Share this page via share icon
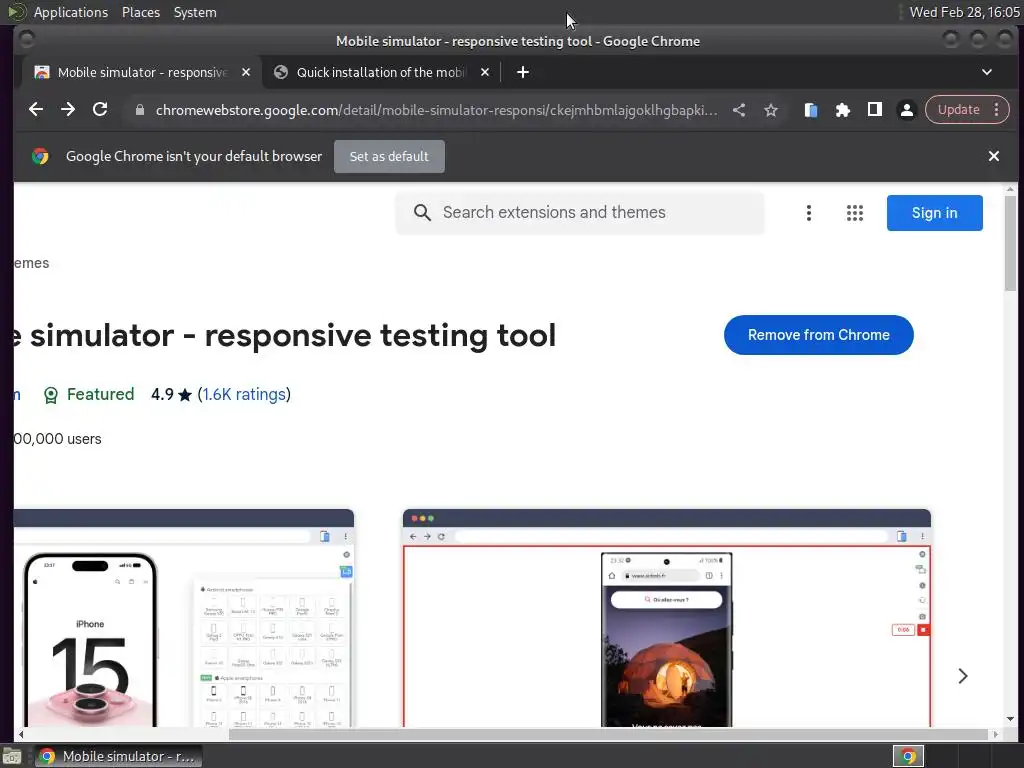This screenshot has width=1024, height=768. coord(739,110)
